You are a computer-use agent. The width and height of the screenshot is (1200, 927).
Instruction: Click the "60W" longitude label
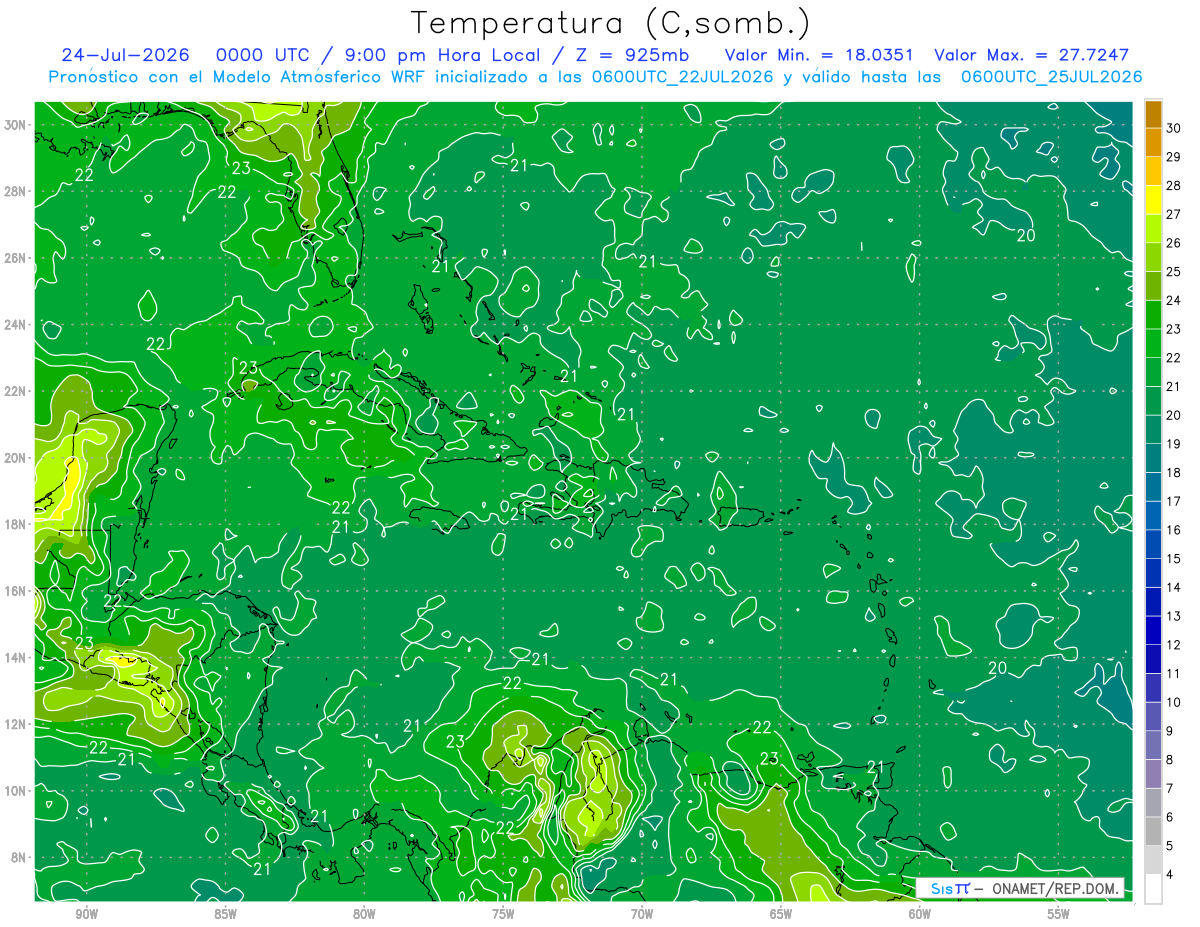click(x=920, y=914)
